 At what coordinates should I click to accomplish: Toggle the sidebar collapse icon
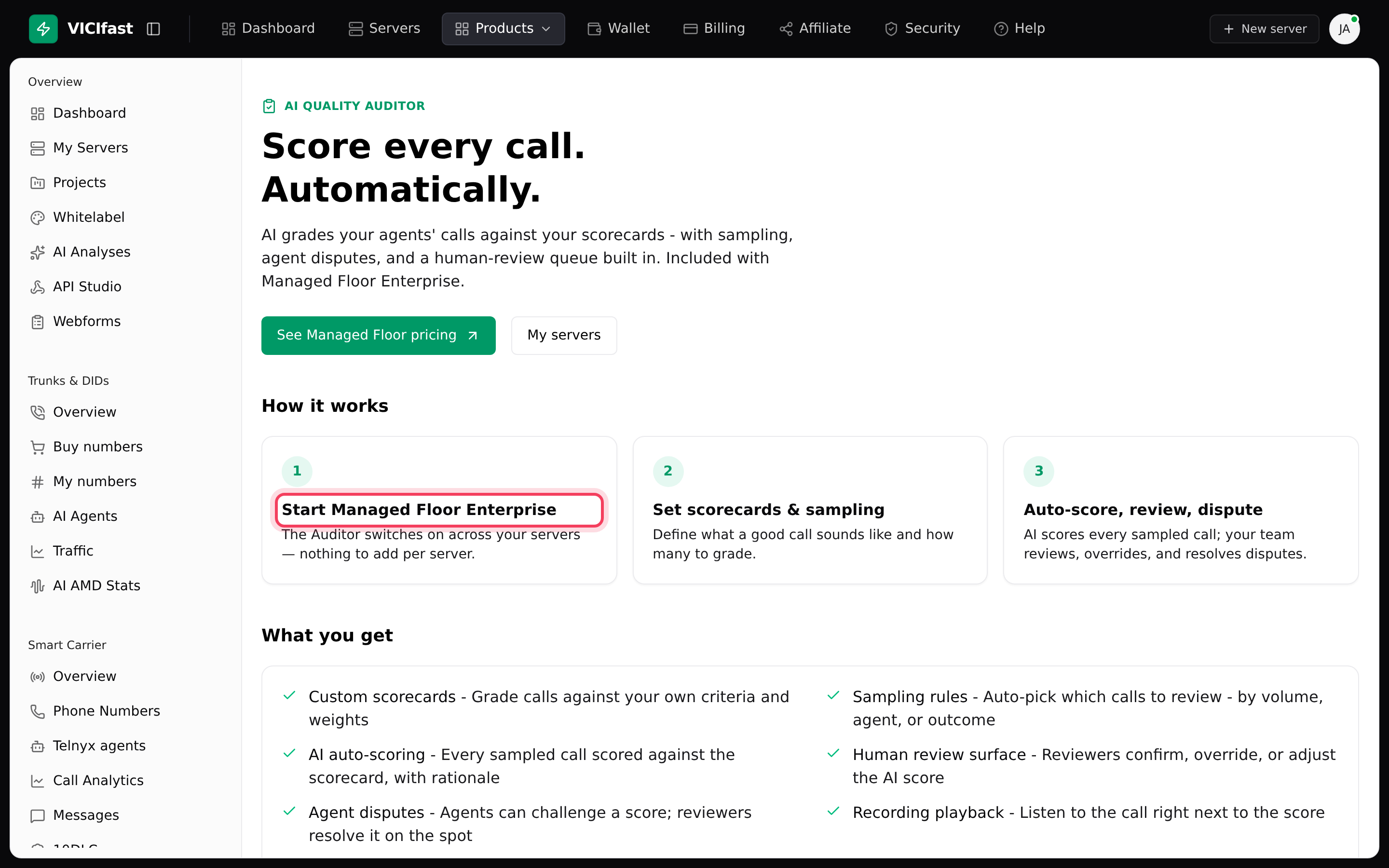click(153, 29)
